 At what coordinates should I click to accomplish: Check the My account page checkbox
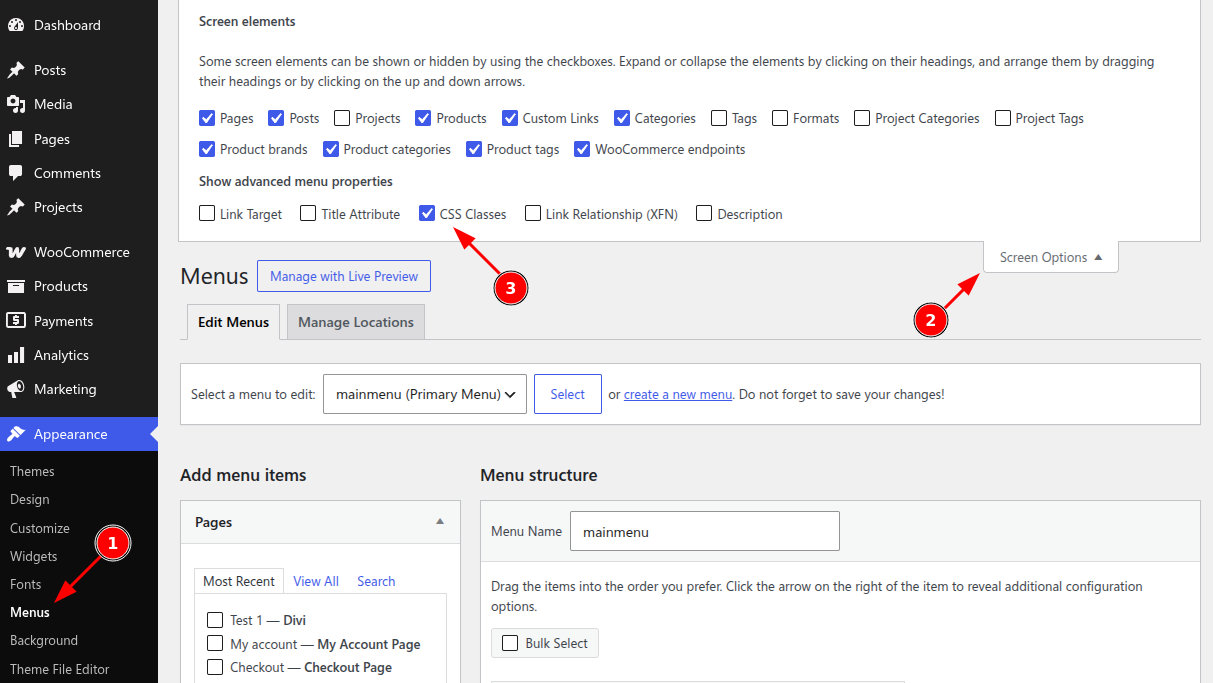(215, 643)
